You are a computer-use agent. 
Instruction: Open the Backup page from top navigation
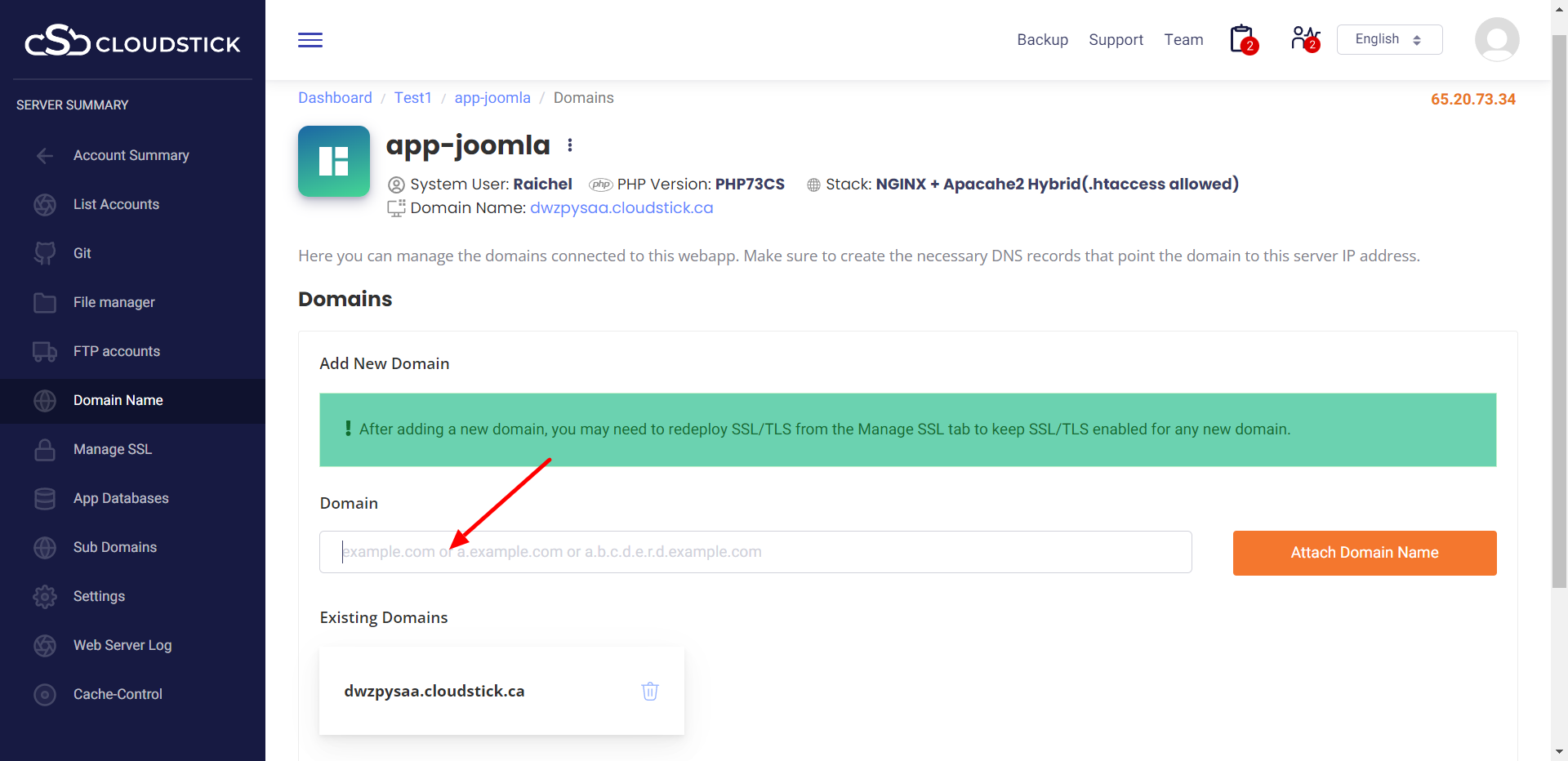click(1042, 40)
